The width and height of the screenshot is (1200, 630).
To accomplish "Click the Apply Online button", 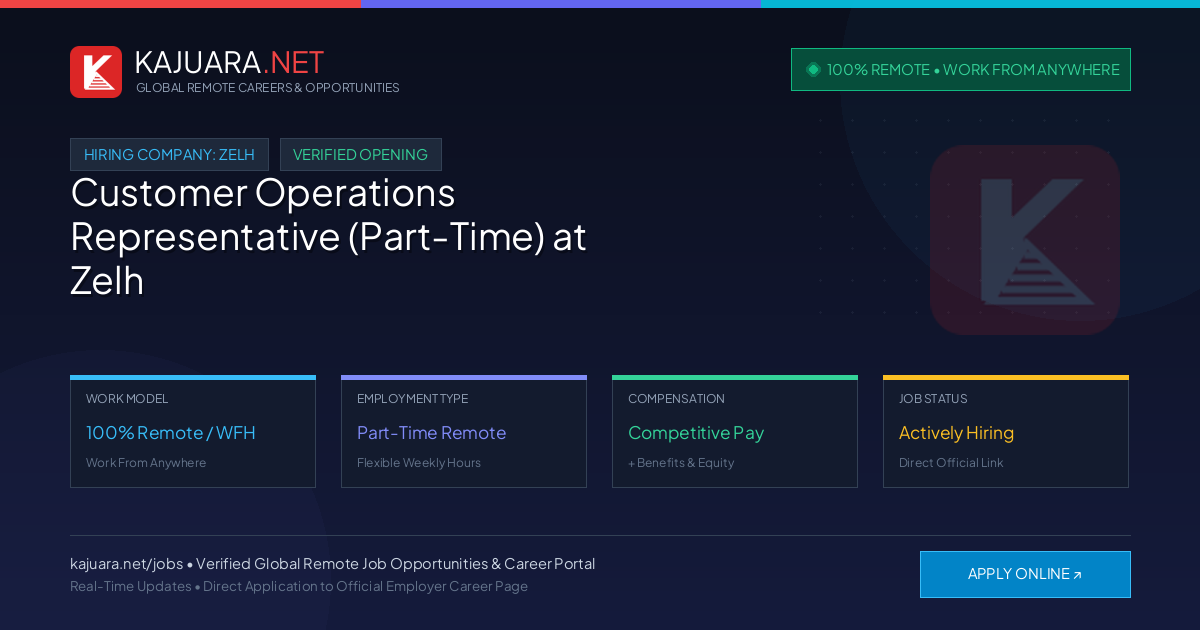I will pos(1025,574).
